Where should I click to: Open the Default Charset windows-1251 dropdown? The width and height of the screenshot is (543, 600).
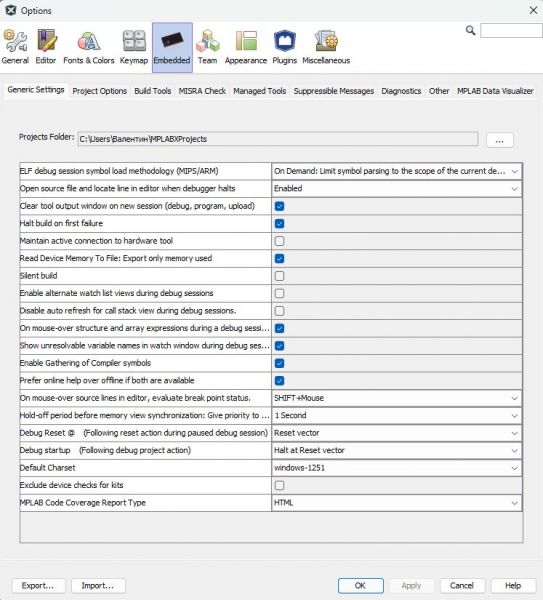pyautogui.click(x=396, y=468)
